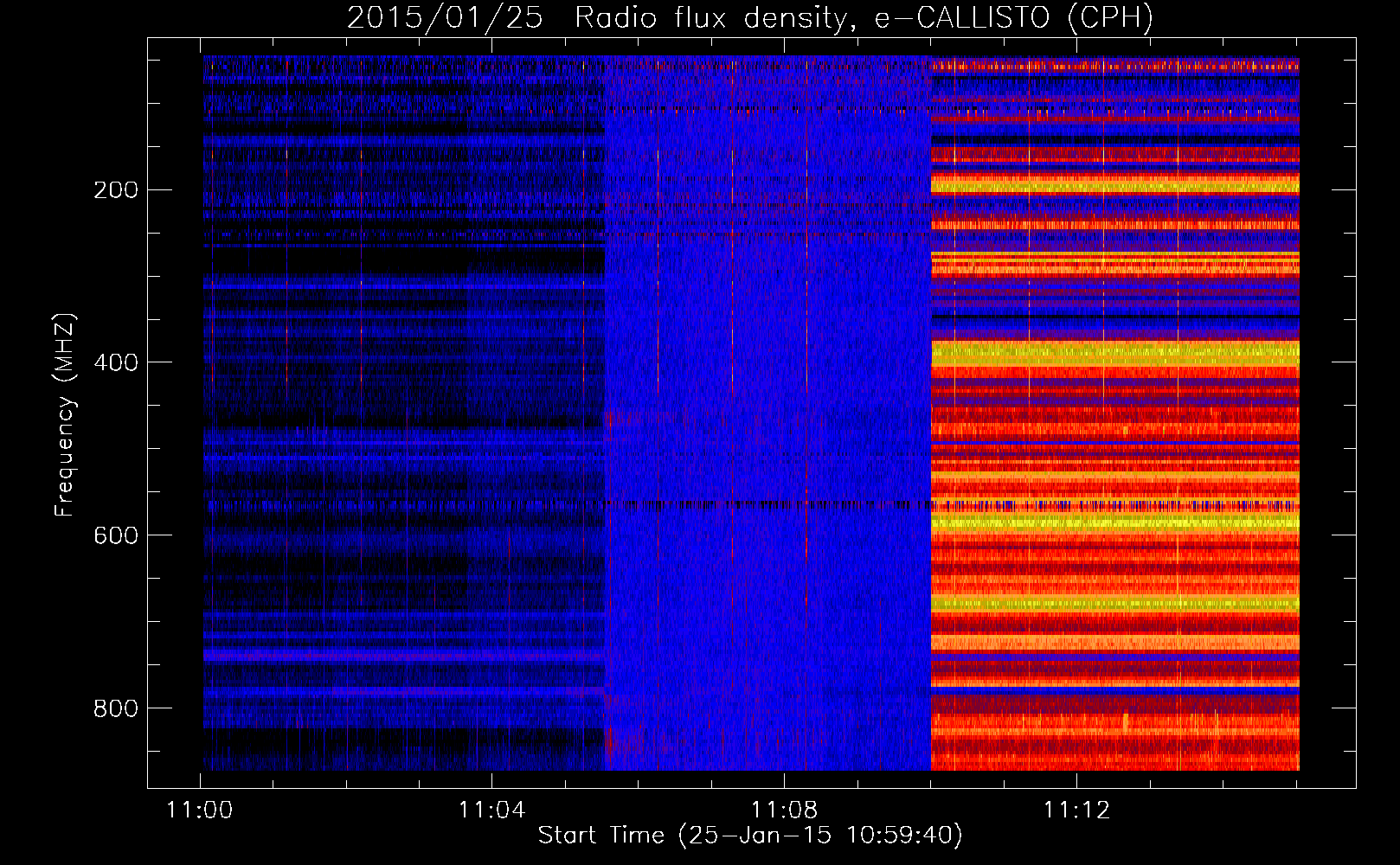Click the 800 frequency tick label

click(x=116, y=708)
